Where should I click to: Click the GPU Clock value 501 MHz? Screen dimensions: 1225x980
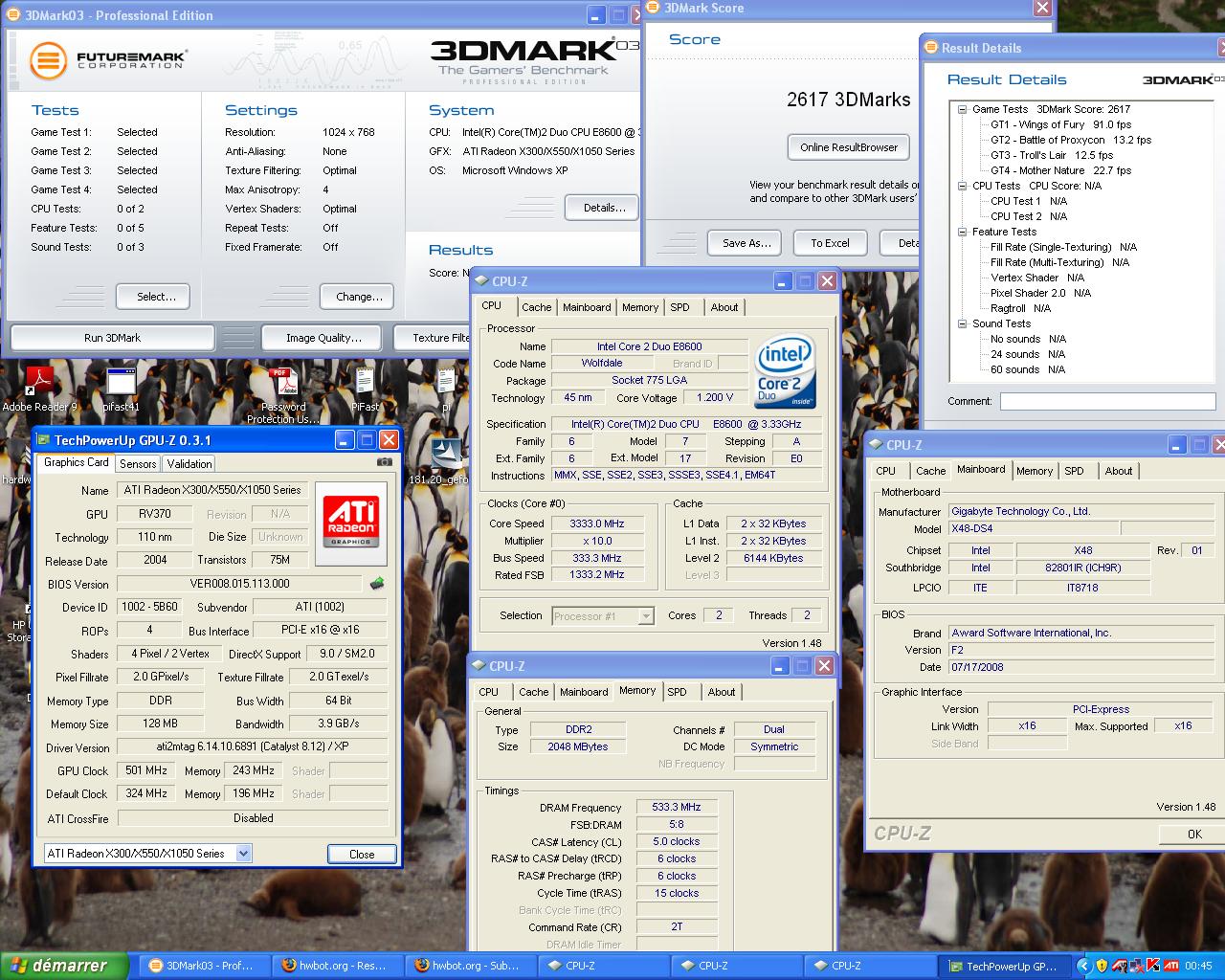[146, 770]
